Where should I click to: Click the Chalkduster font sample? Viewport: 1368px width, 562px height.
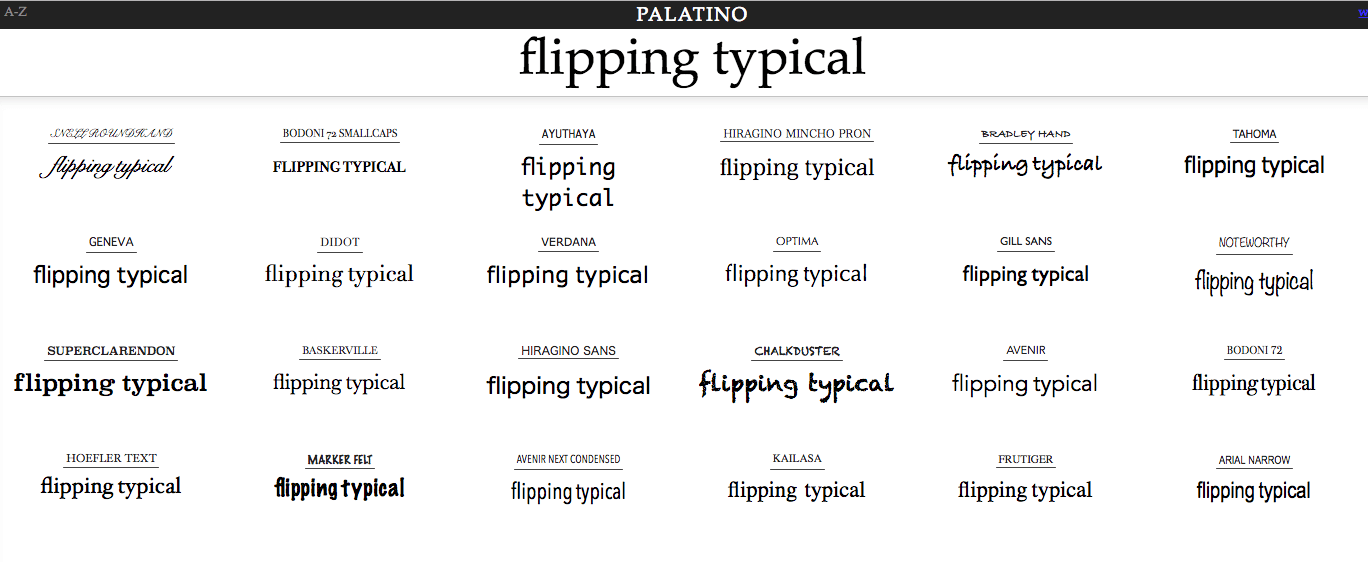click(x=797, y=384)
